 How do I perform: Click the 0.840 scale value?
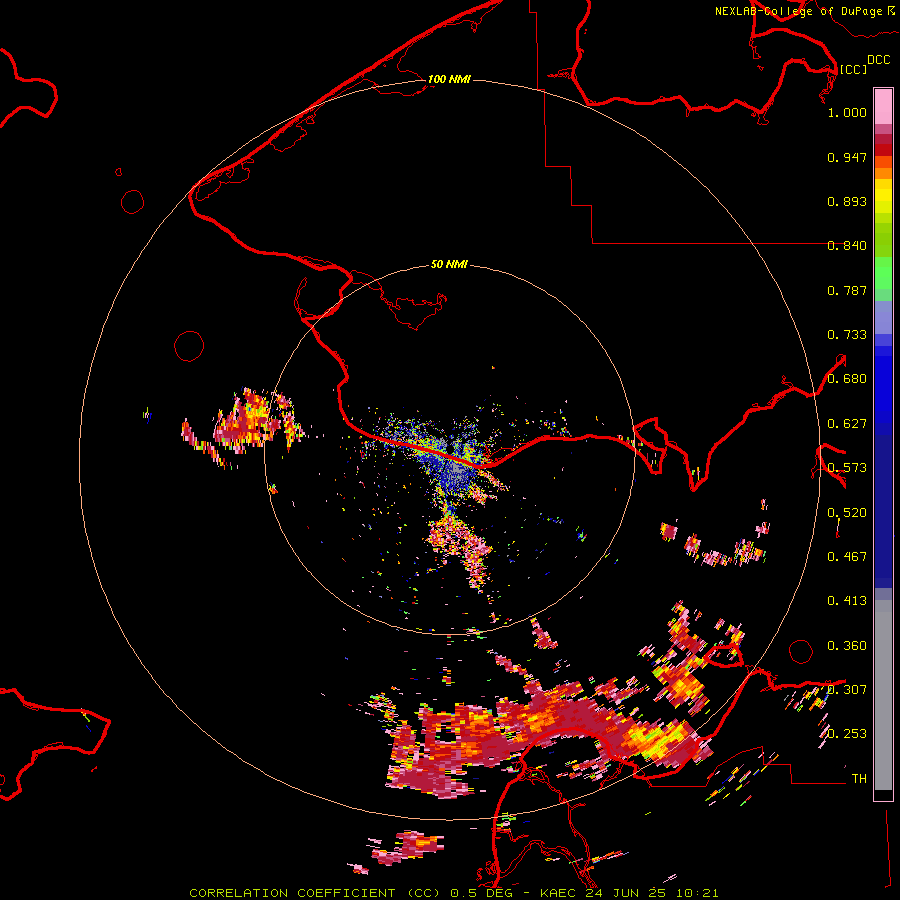click(847, 246)
